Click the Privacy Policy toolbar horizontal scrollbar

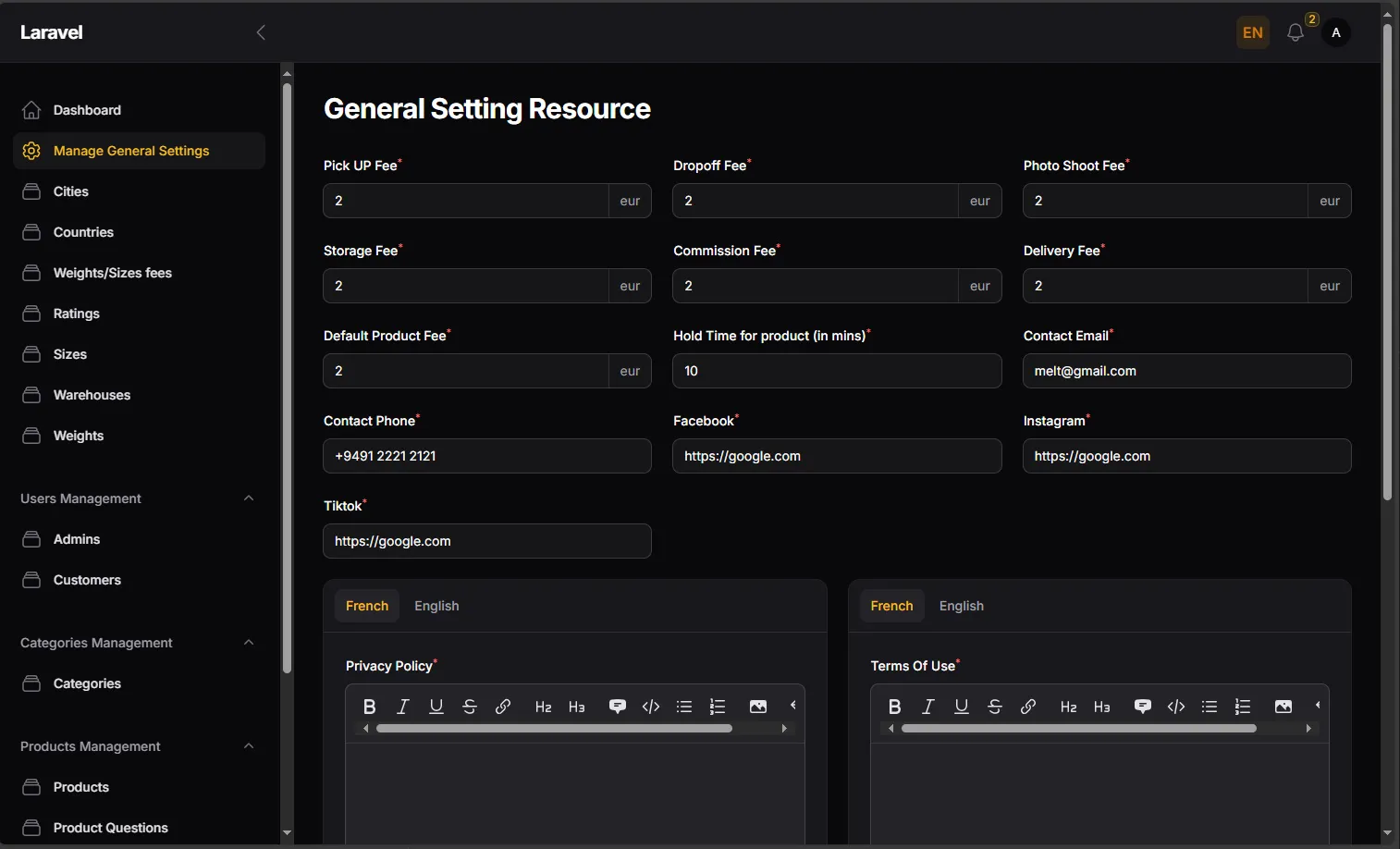555,729
